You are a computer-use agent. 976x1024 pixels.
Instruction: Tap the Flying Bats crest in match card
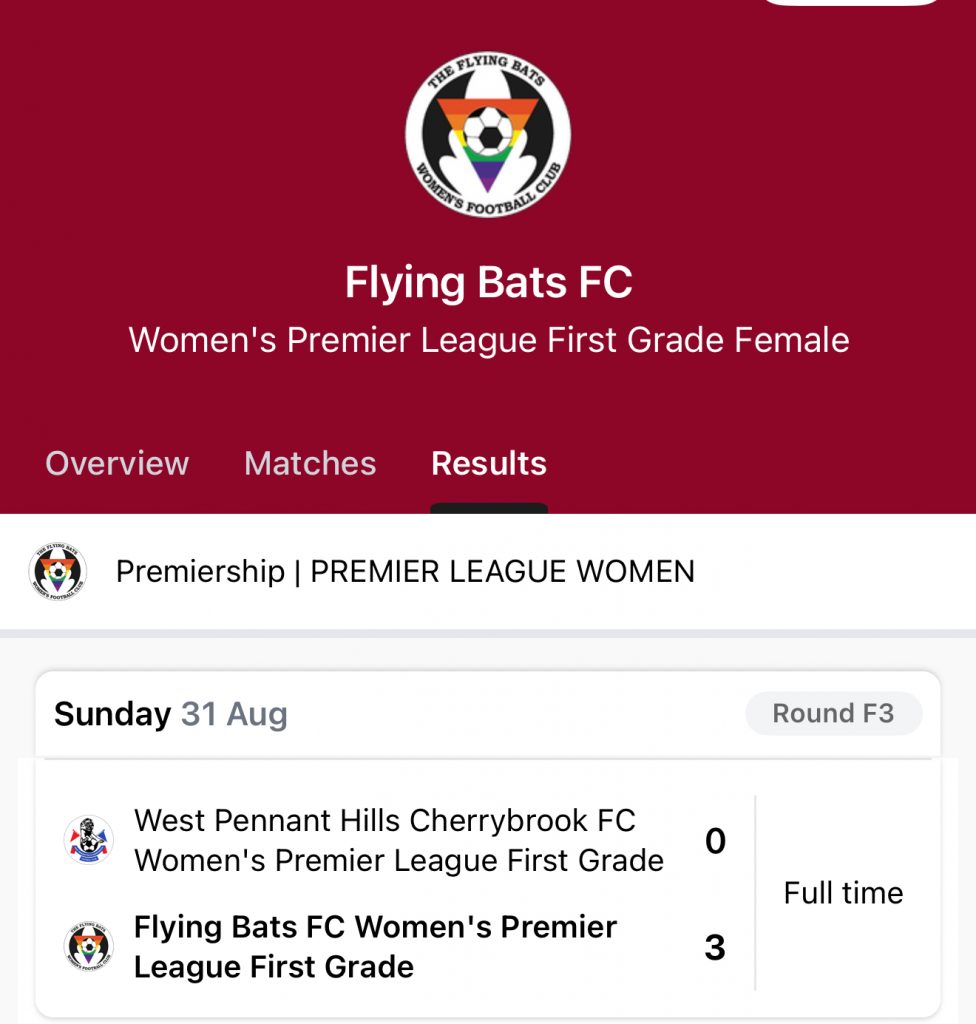88,946
